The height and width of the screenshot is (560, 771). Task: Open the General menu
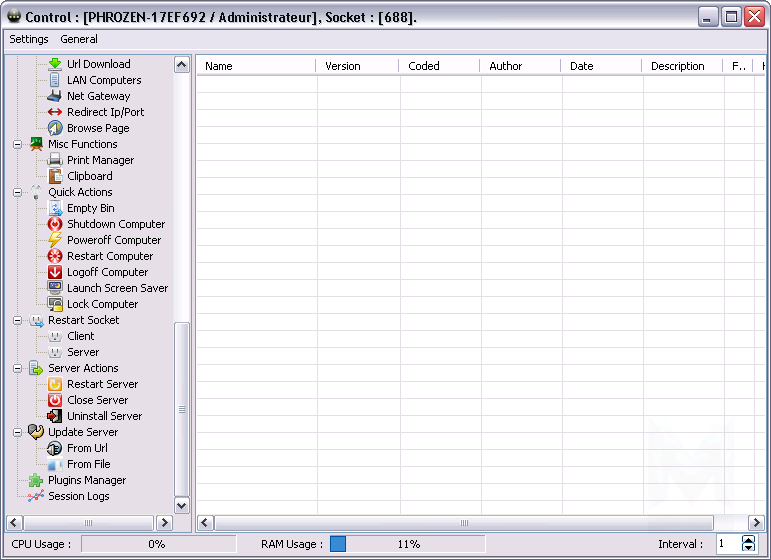[79, 39]
